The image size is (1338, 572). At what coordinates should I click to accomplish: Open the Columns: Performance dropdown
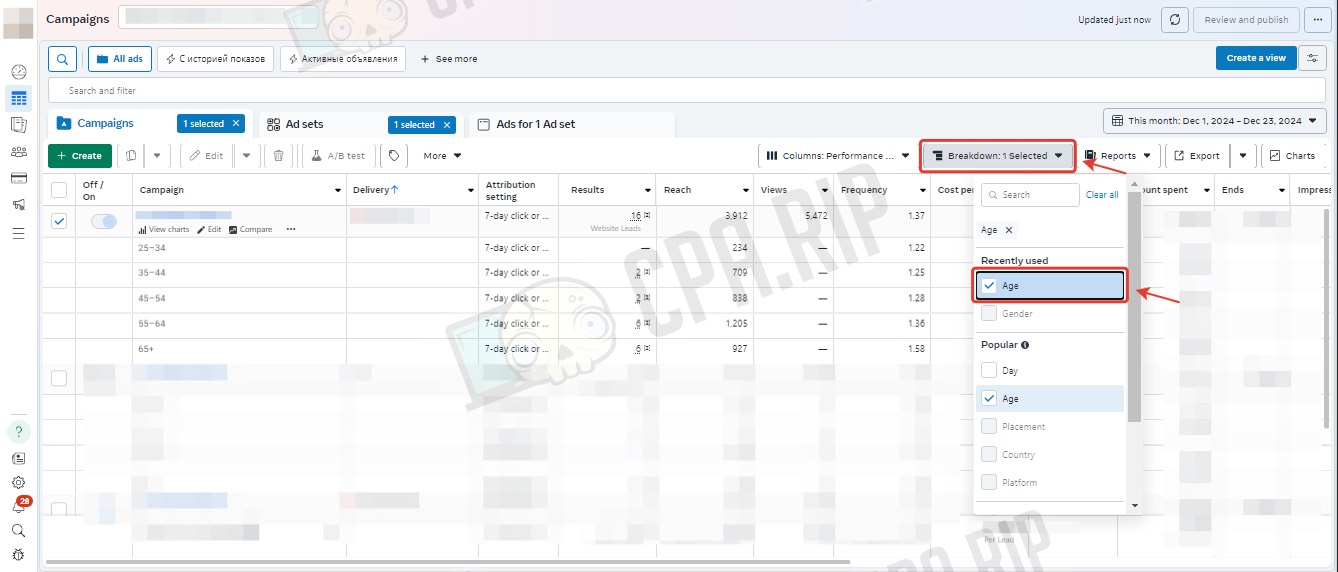(837, 156)
